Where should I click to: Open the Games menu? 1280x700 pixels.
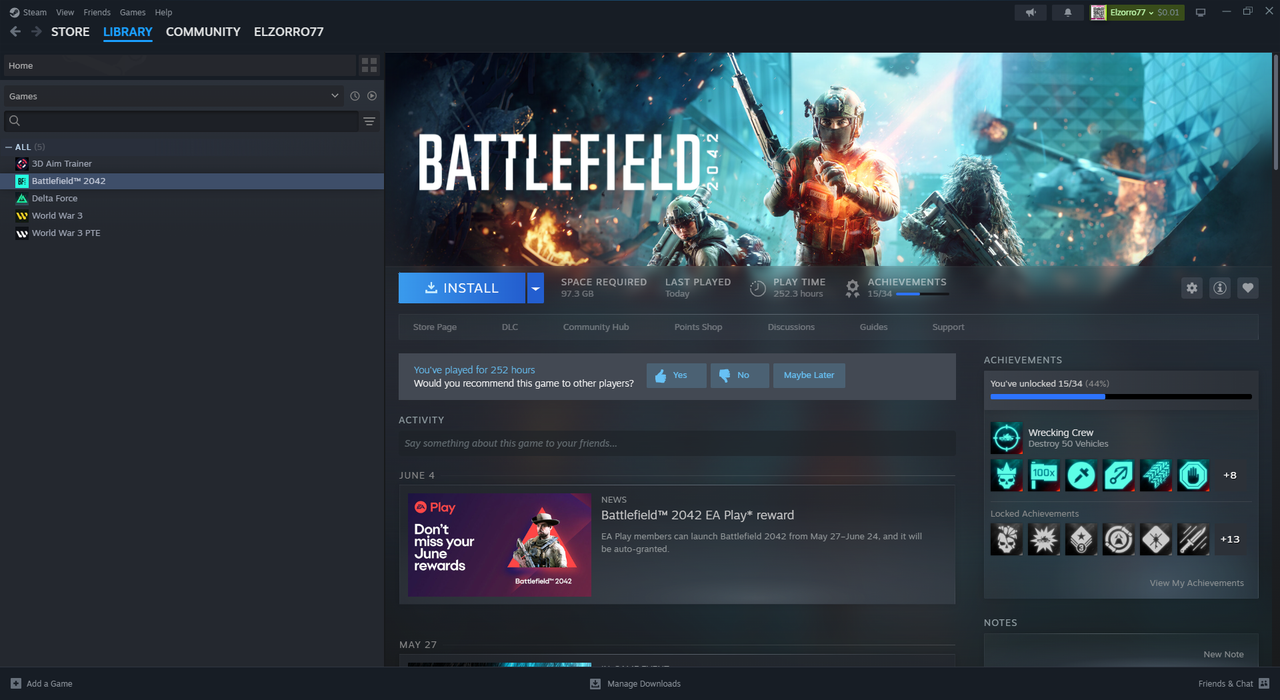coord(132,12)
